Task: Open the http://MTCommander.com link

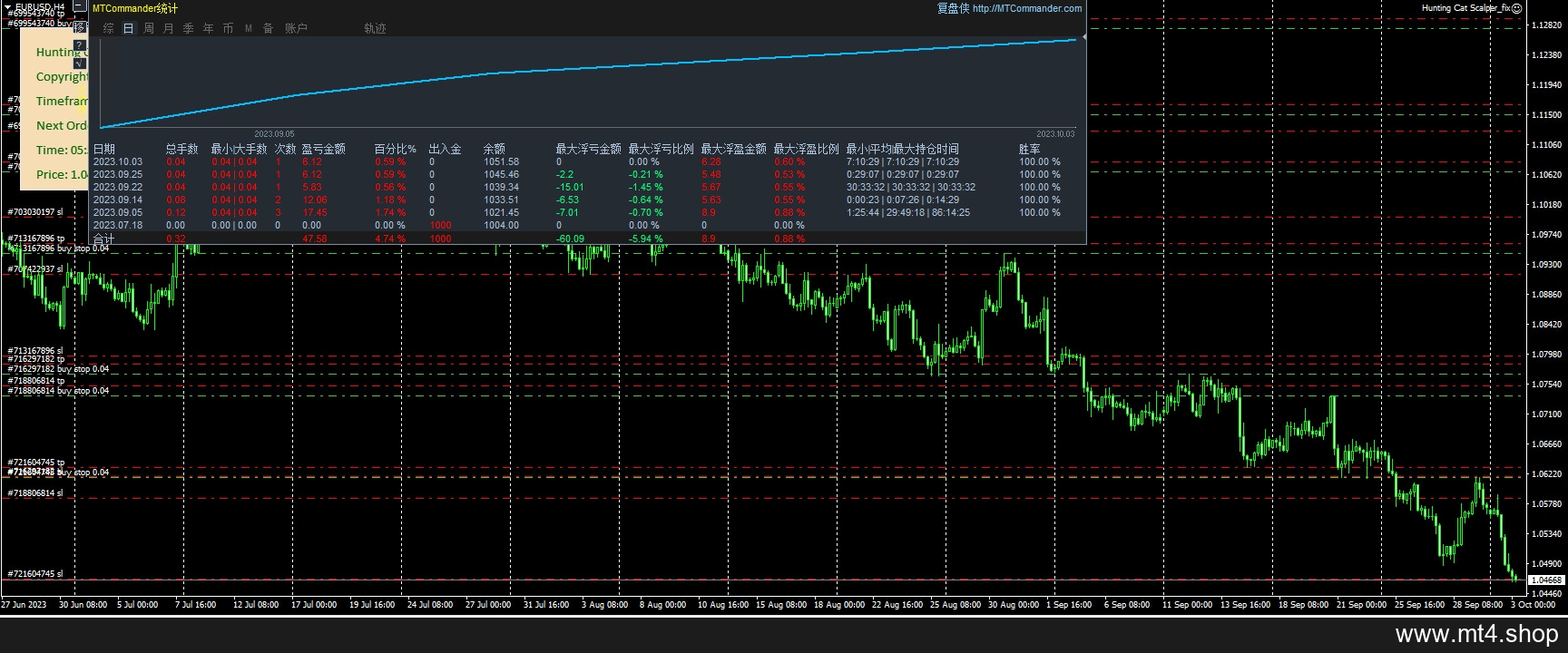Action: coord(1027,8)
